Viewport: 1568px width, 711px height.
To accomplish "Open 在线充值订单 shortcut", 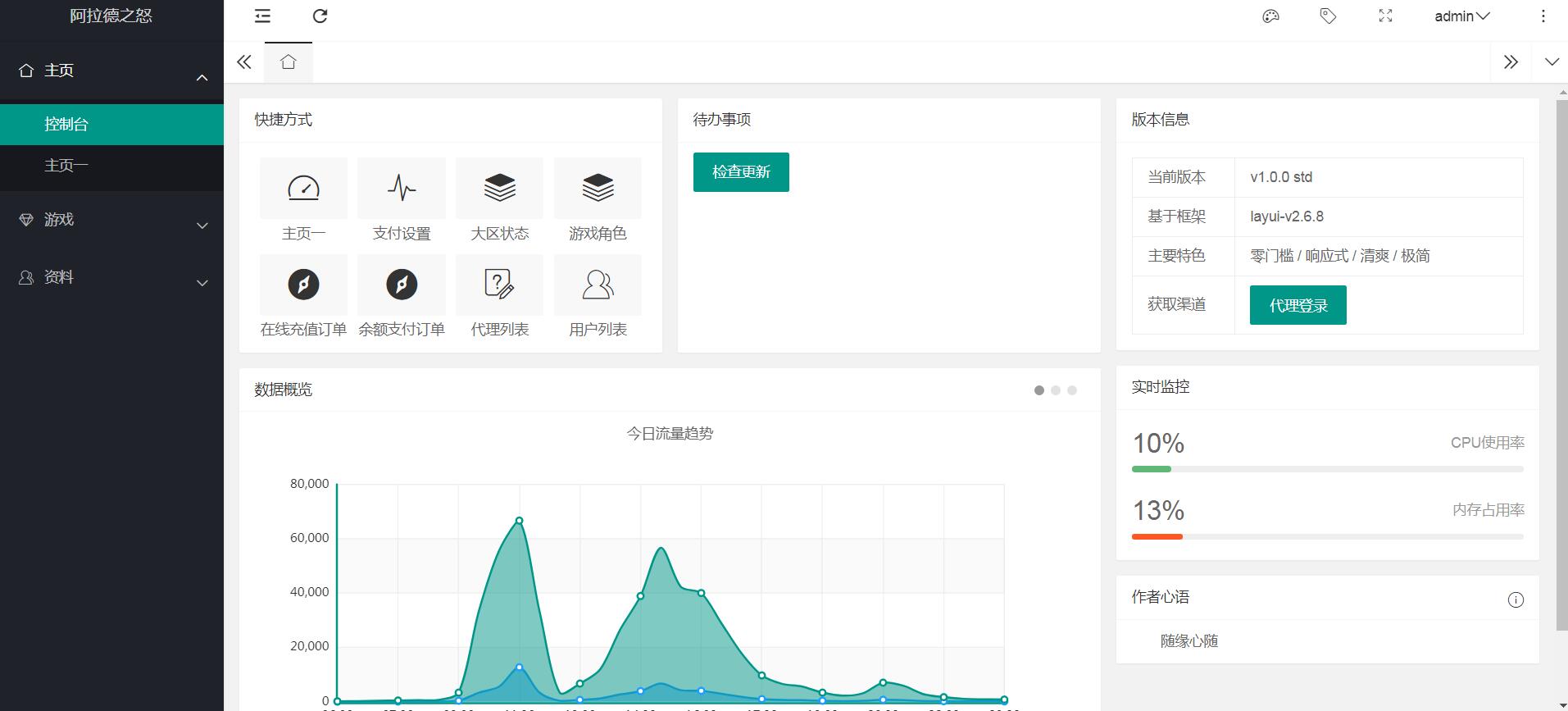I will click(x=303, y=285).
